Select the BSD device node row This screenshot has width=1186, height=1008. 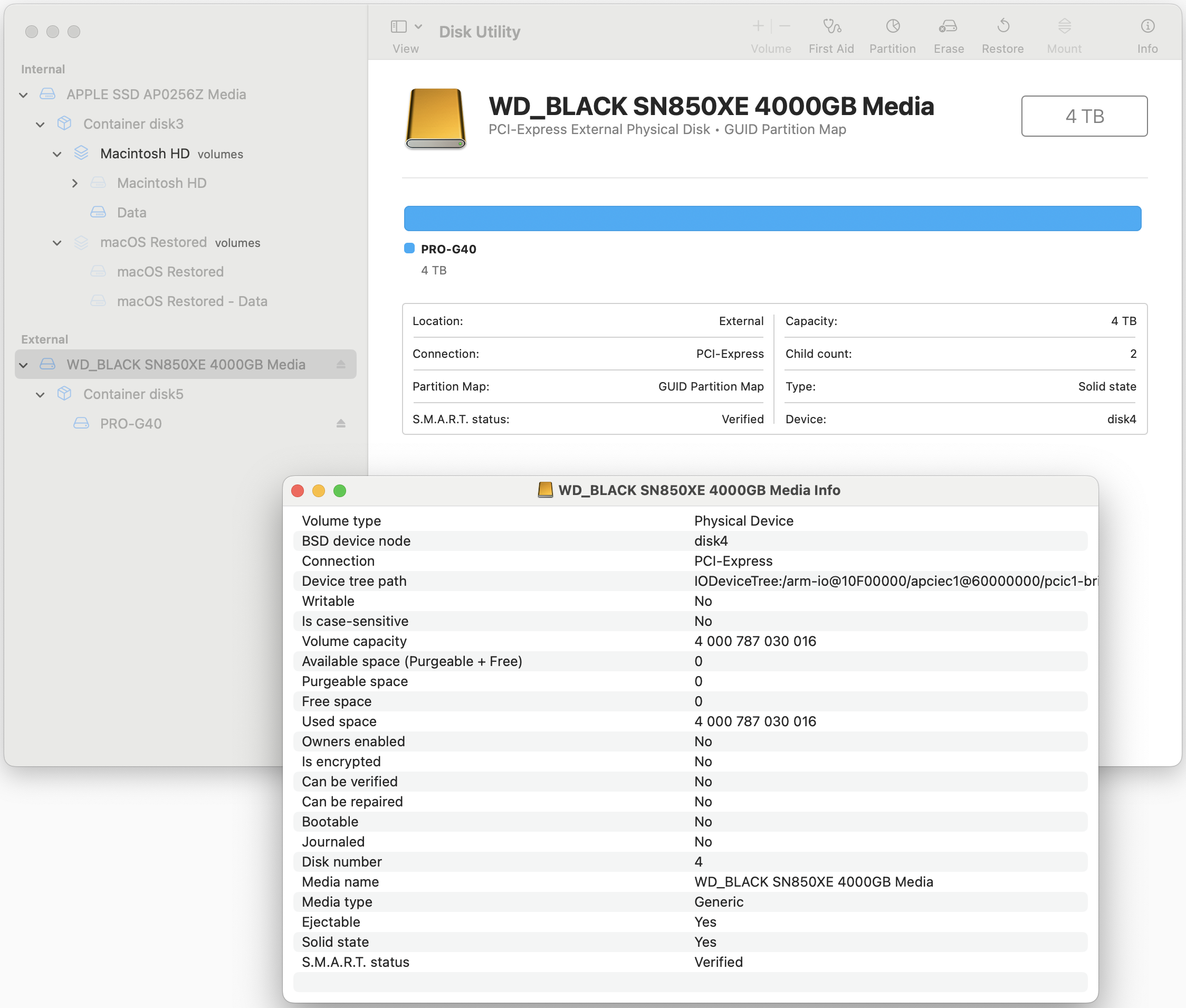coord(690,541)
